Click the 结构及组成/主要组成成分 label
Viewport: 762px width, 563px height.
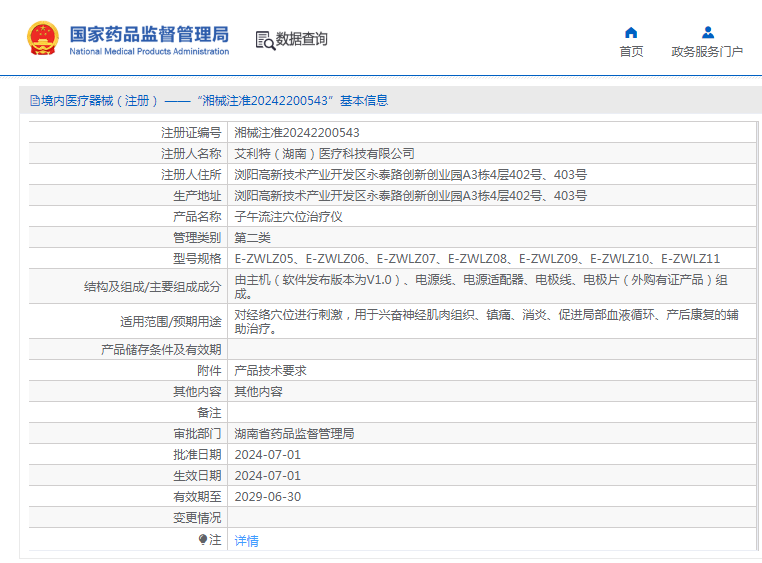[153, 287]
